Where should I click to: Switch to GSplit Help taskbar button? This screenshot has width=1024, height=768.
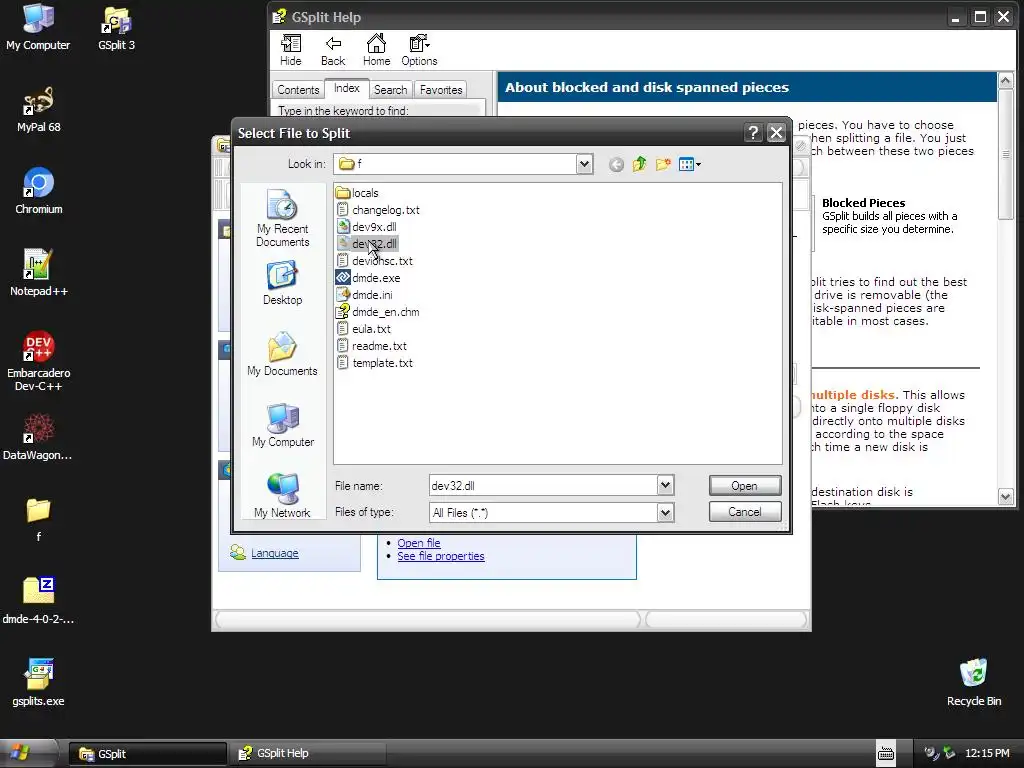(307, 754)
